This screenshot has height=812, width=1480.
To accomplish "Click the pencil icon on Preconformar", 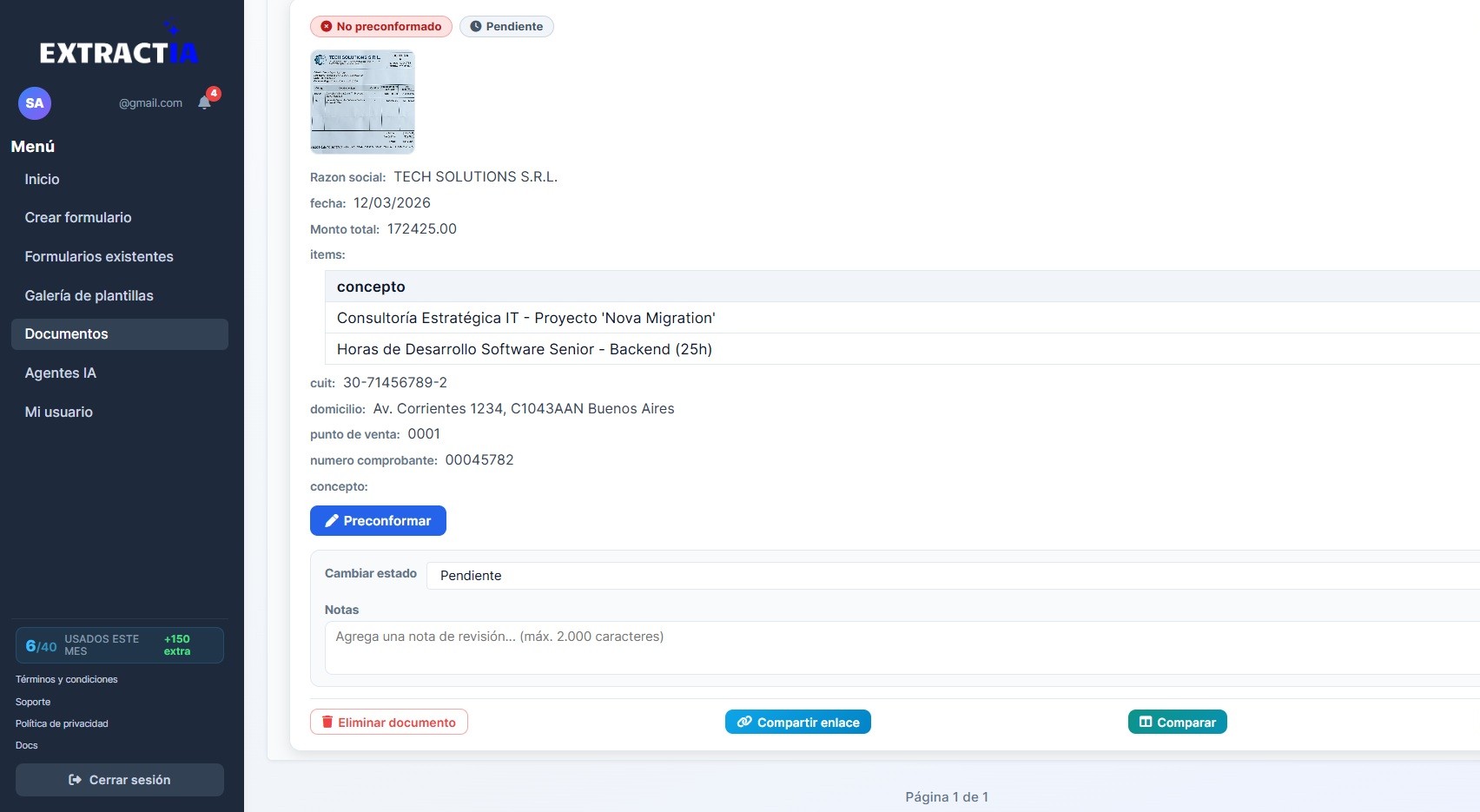I will 331,520.
